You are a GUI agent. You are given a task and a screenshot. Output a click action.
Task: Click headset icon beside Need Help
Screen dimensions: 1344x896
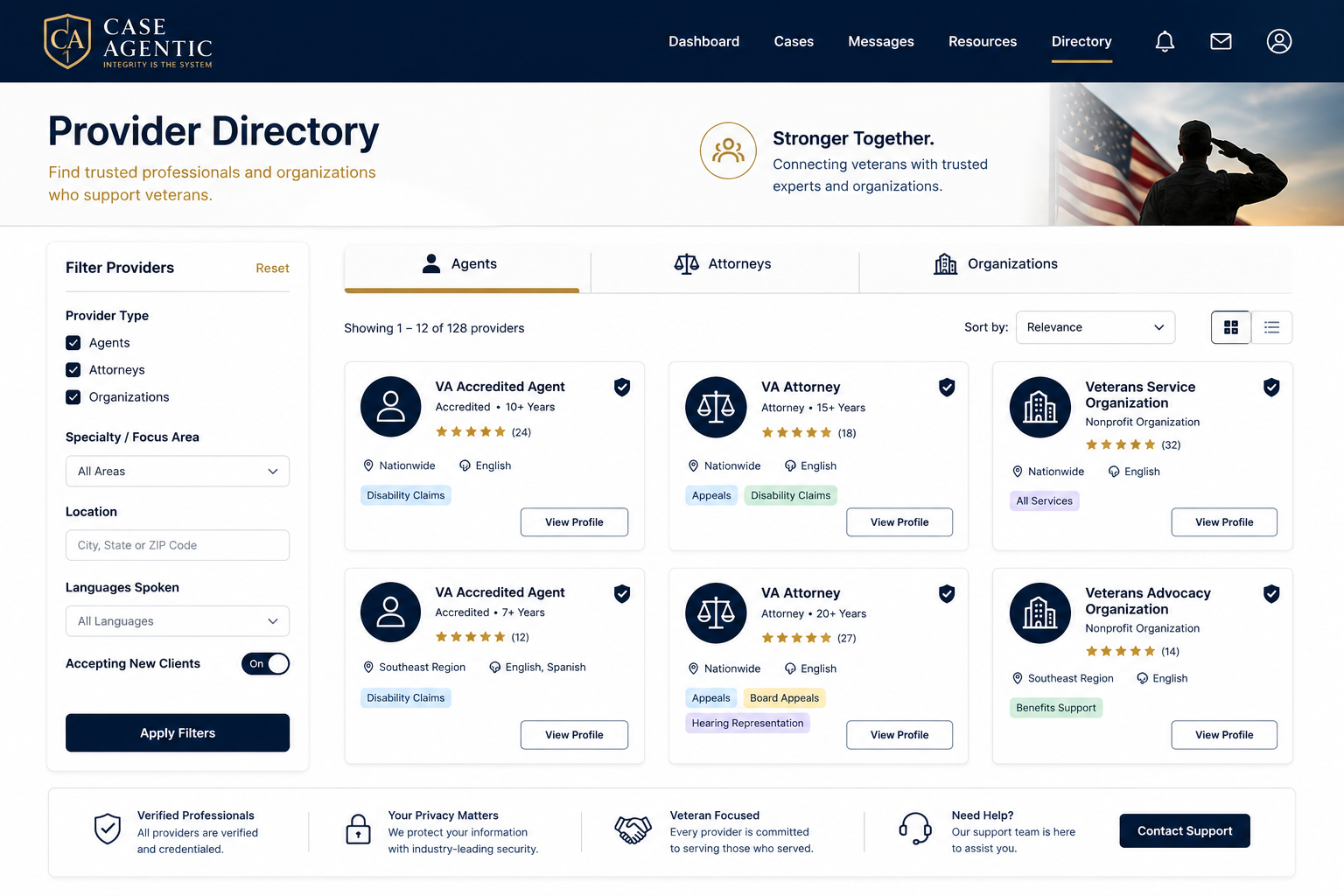(x=915, y=828)
